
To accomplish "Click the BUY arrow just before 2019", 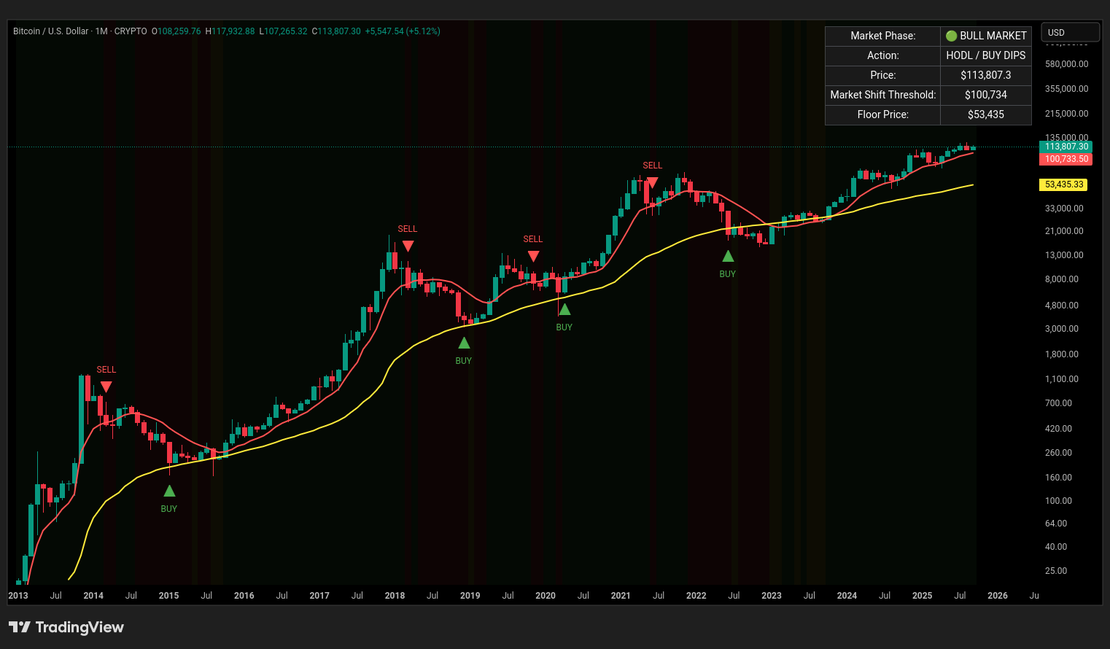I will 463,343.
